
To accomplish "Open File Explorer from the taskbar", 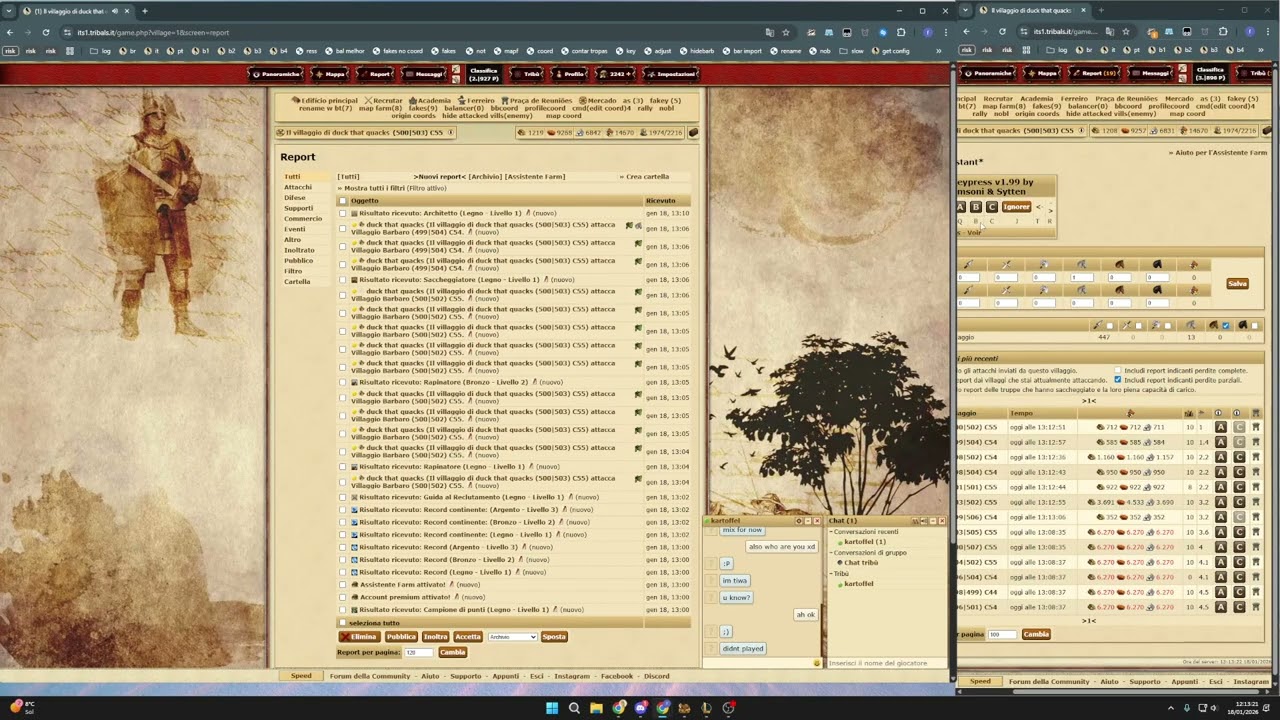I will [x=596, y=708].
